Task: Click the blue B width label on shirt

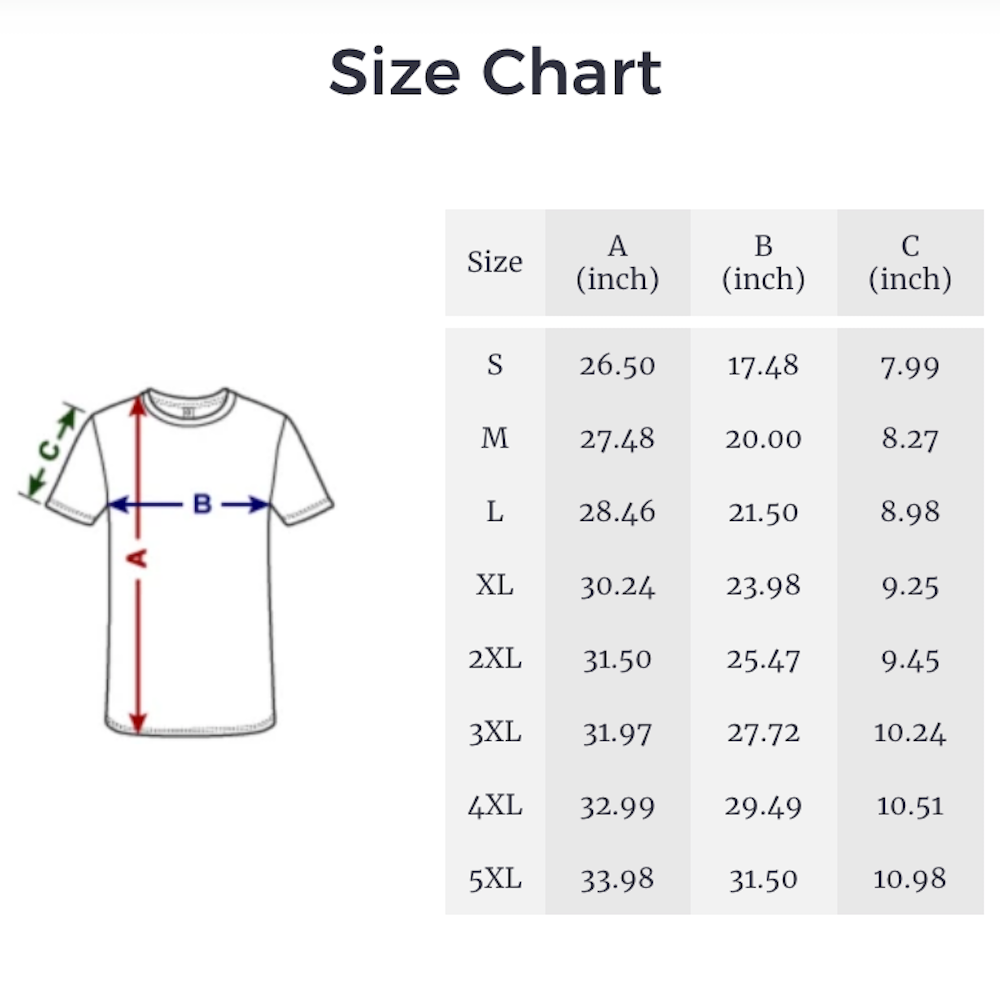Action: pyautogui.click(x=202, y=505)
